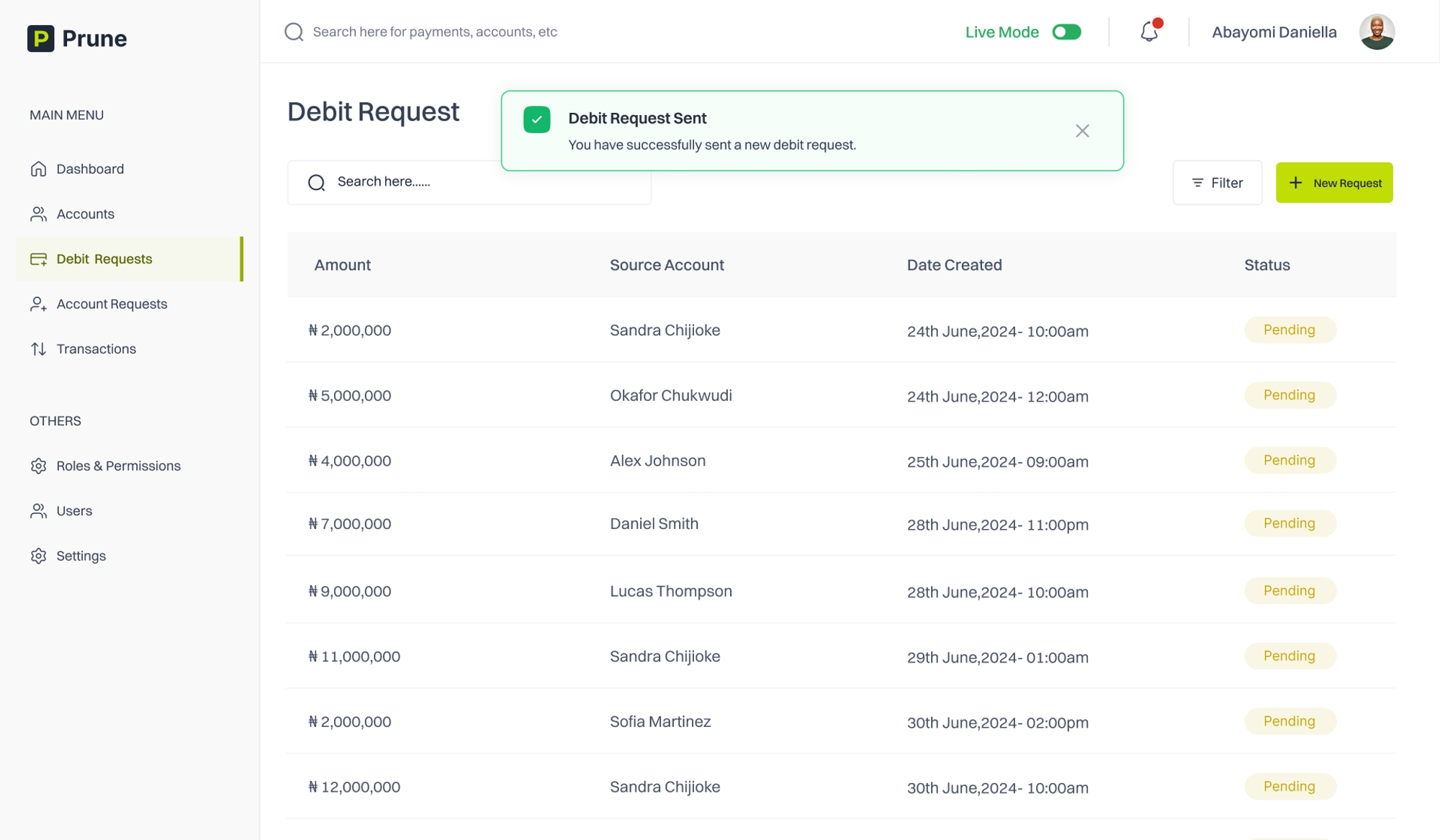This screenshot has height=840, width=1440.
Task: Click the Transactions arrows icon
Action: coord(38,349)
